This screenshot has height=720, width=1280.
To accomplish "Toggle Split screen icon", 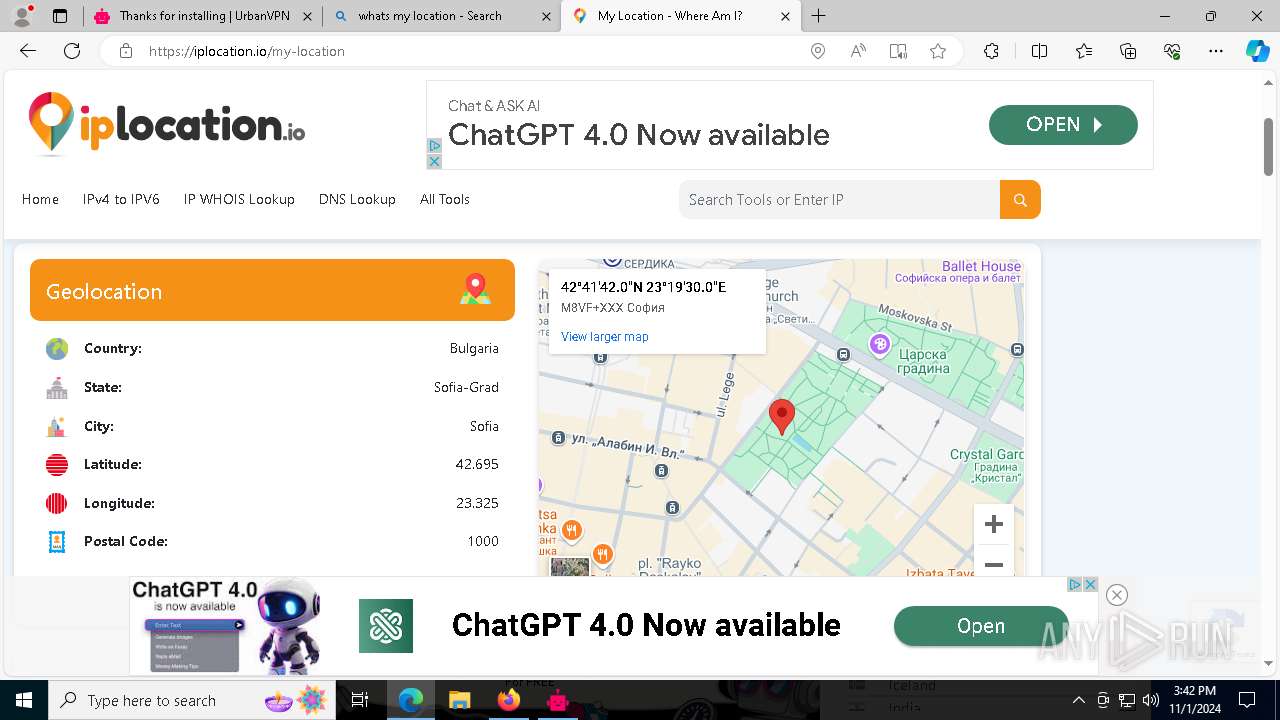I will (x=1039, y=51).
